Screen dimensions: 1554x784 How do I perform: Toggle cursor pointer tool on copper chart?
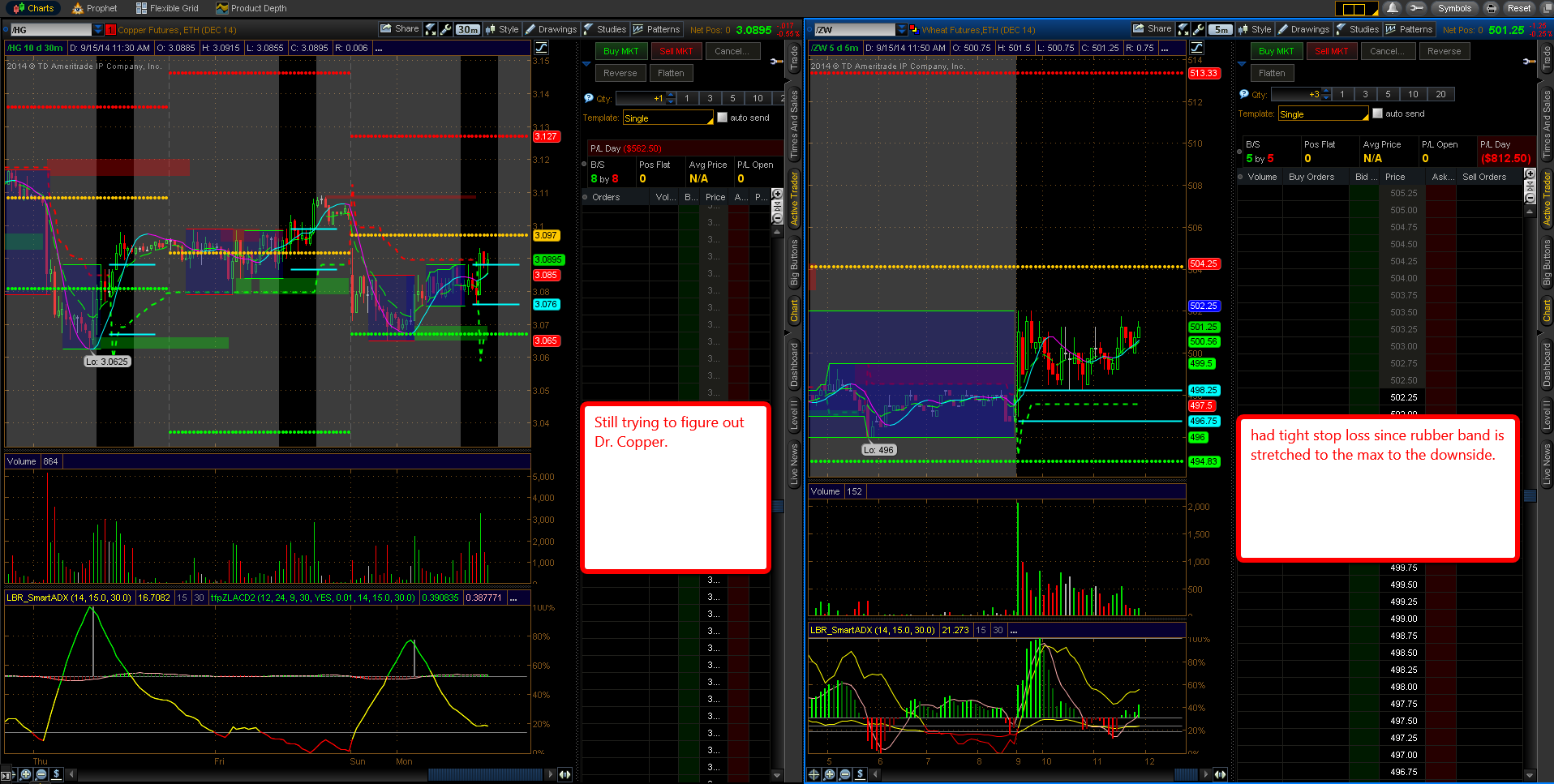[431, 29]
